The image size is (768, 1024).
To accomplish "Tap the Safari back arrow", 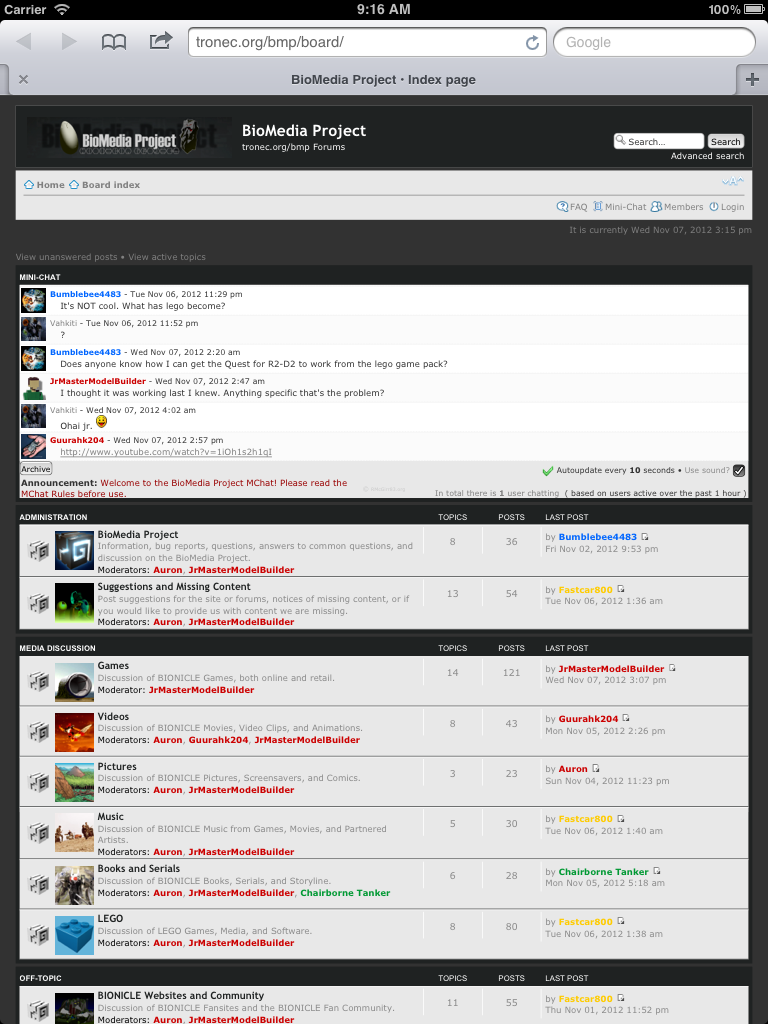I will pos(24,42).
